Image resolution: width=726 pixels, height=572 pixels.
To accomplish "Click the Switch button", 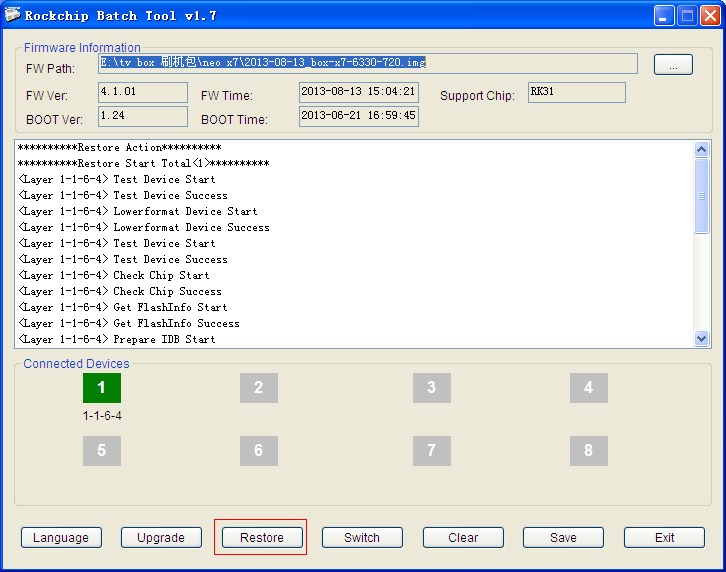I will click(x=362, y=537).
